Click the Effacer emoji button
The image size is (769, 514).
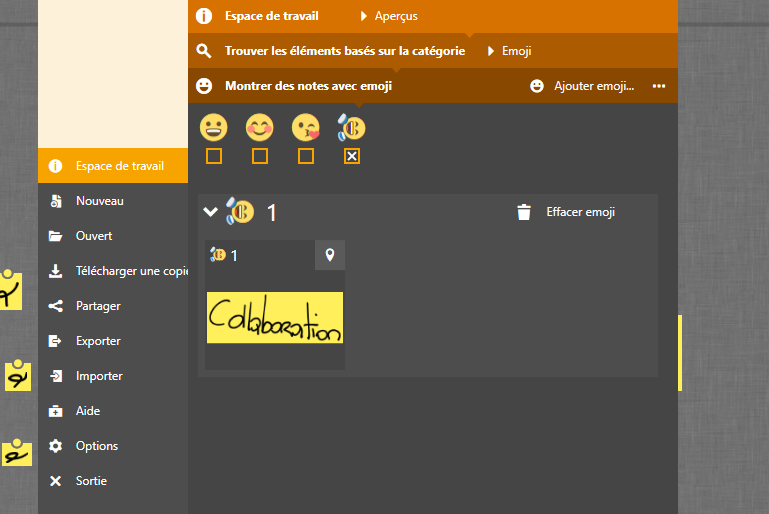[x=580, y=212]
